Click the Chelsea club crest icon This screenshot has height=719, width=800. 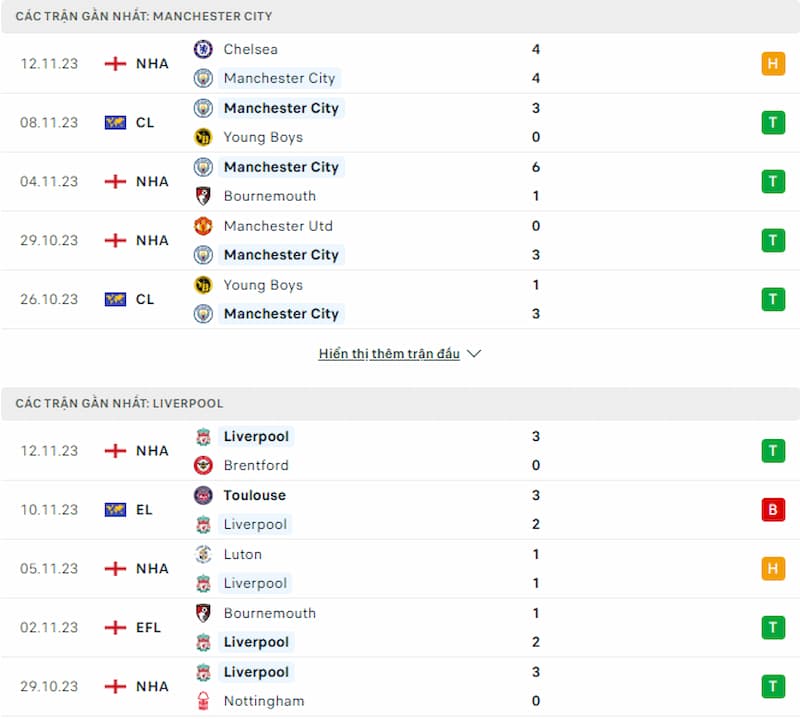click(203, 49)
